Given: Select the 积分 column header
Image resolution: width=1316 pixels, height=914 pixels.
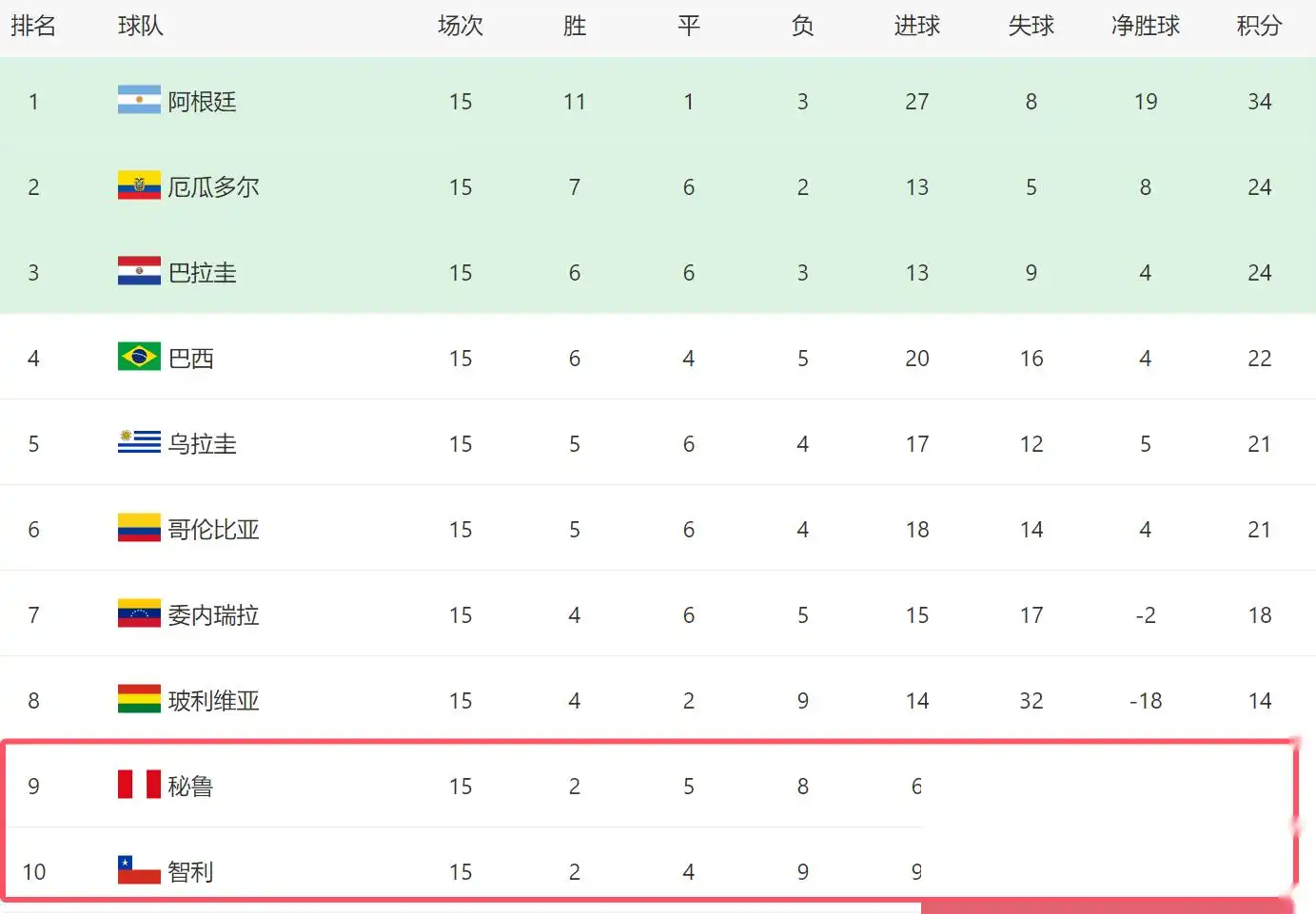Looking at the screenshot, I should point(1259,26).
